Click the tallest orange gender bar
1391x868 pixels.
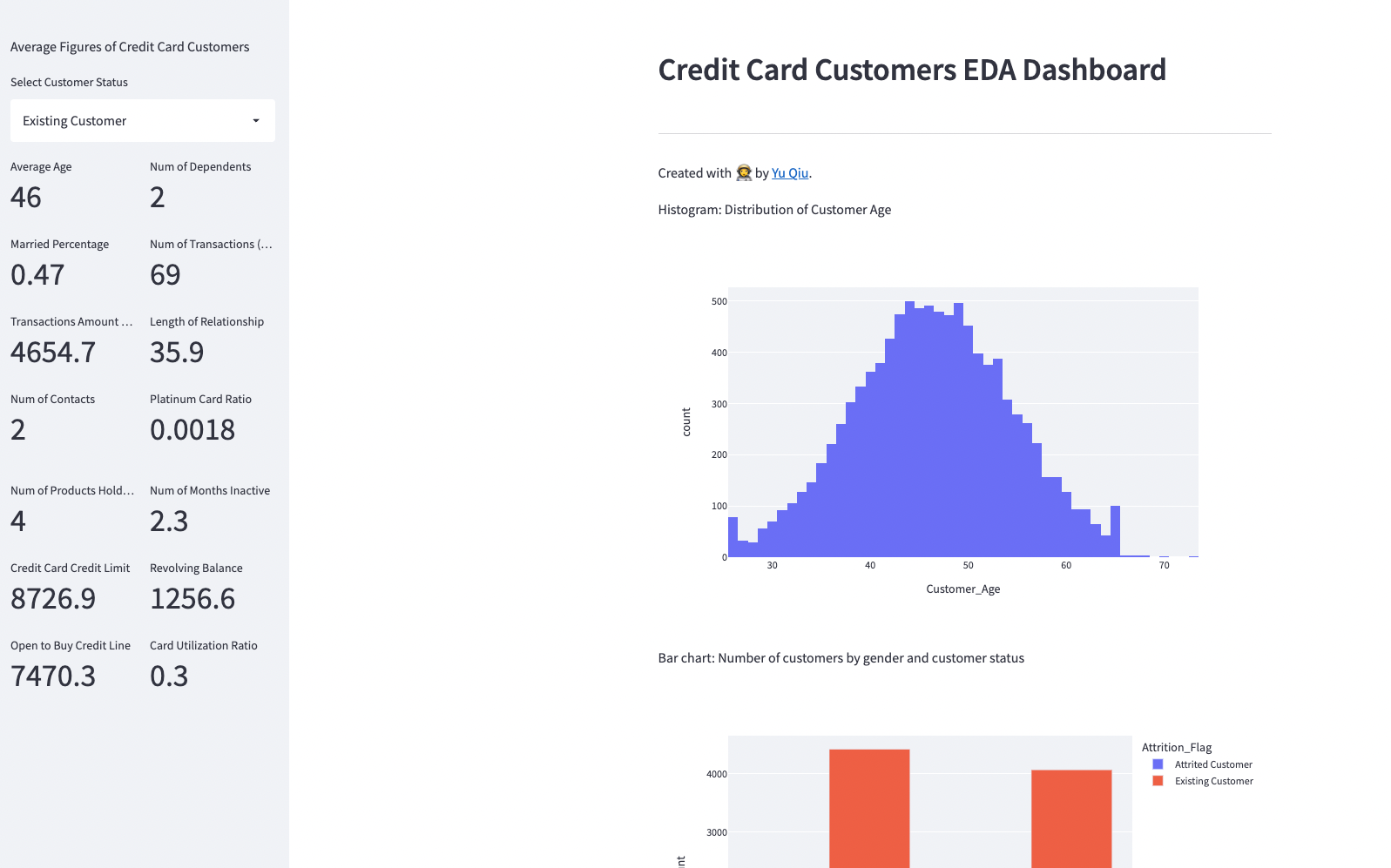[x=869, y=810]
